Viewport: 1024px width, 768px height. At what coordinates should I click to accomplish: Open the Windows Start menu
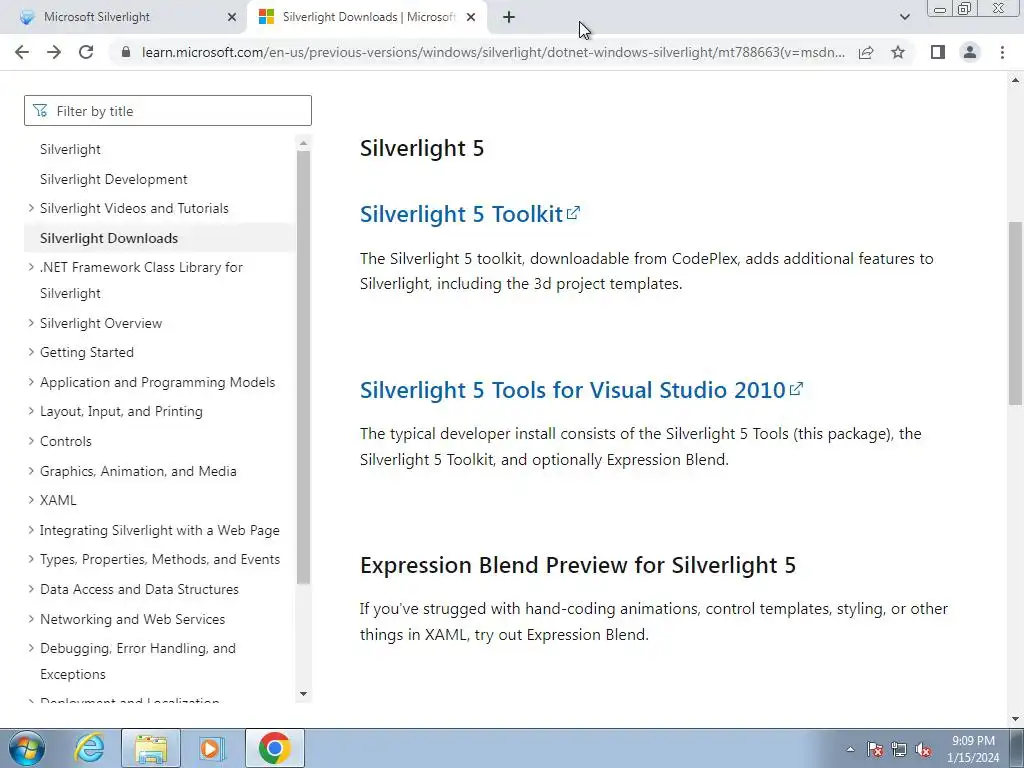[x=27, y=748]
